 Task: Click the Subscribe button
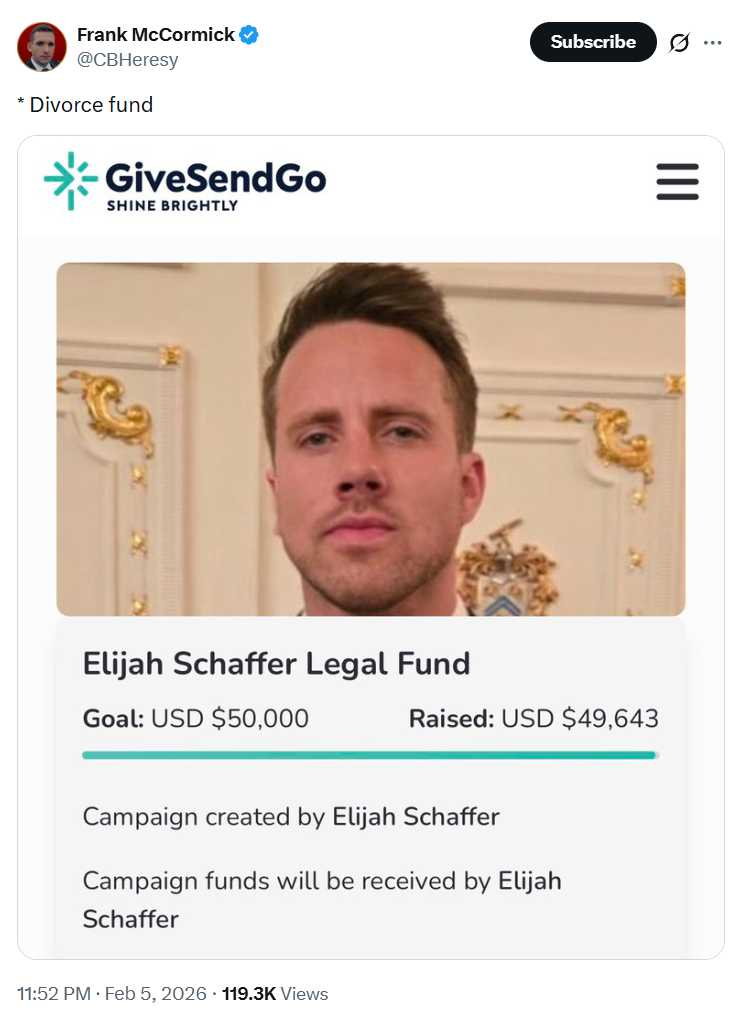point(593,42)
